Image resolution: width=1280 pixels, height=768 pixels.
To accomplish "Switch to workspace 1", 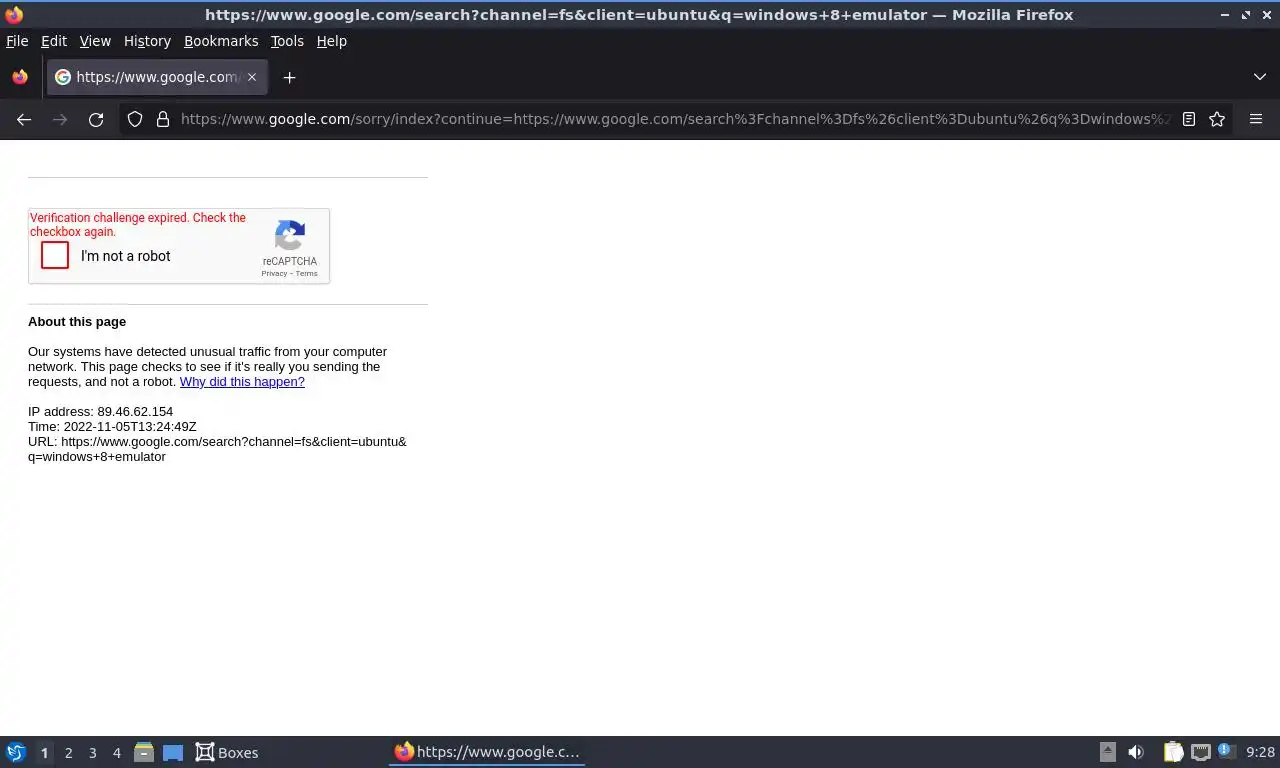I will coord(44,753).
